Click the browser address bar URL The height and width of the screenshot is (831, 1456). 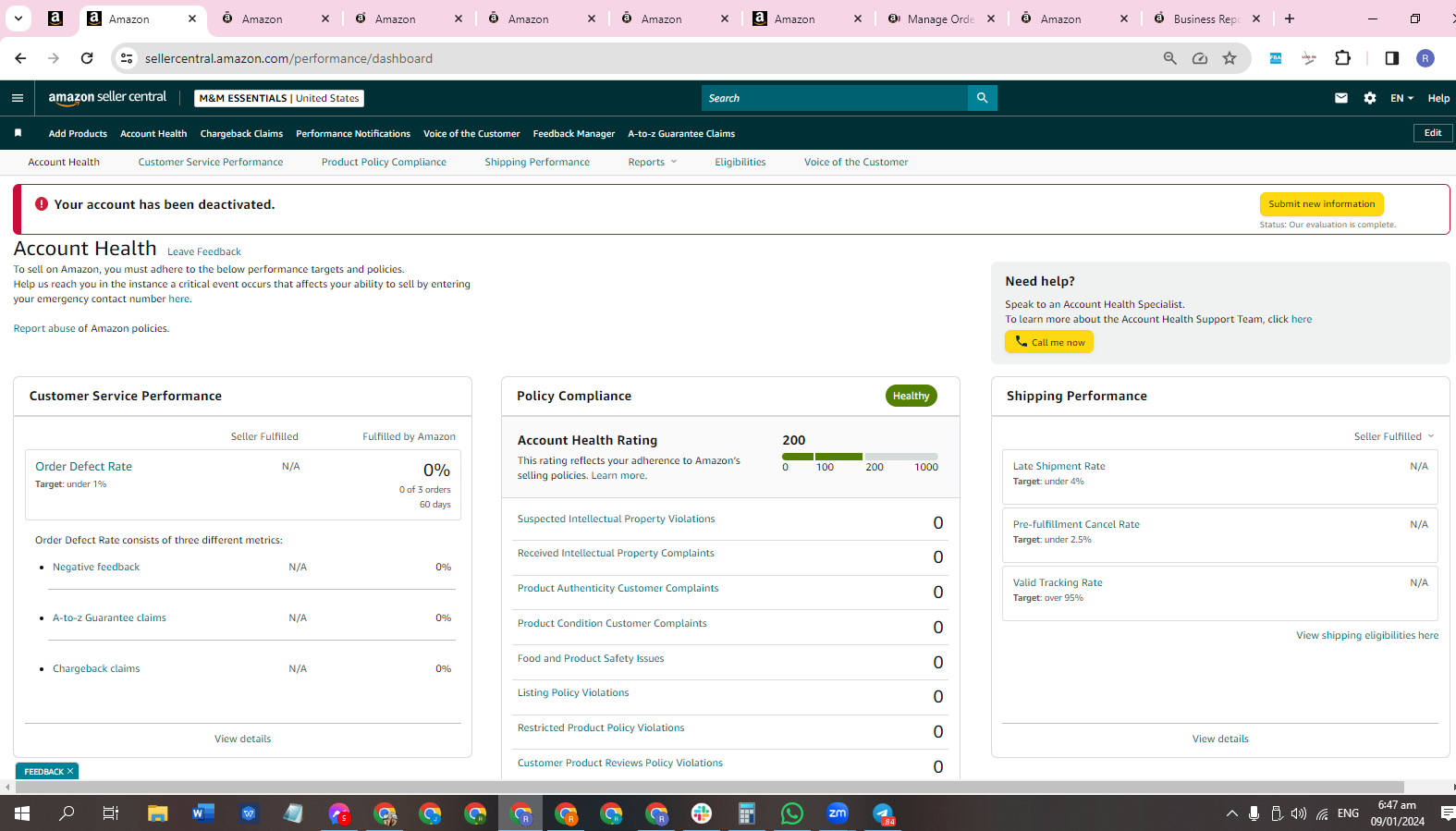[x=288, y=58]
